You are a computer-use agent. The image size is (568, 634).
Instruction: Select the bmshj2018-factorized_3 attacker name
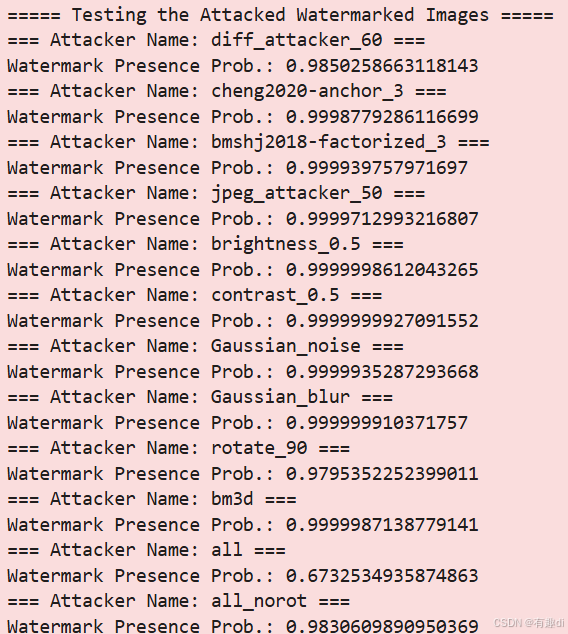point(329,142)
